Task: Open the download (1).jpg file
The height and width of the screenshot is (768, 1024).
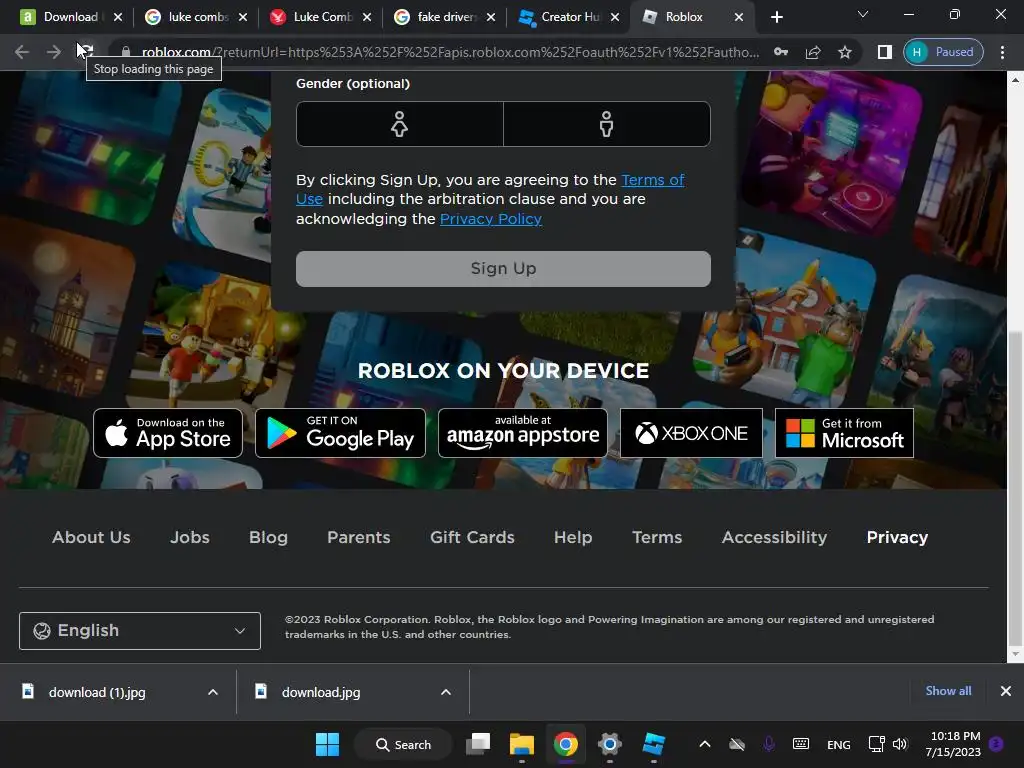Action: [x=97, y=692]
